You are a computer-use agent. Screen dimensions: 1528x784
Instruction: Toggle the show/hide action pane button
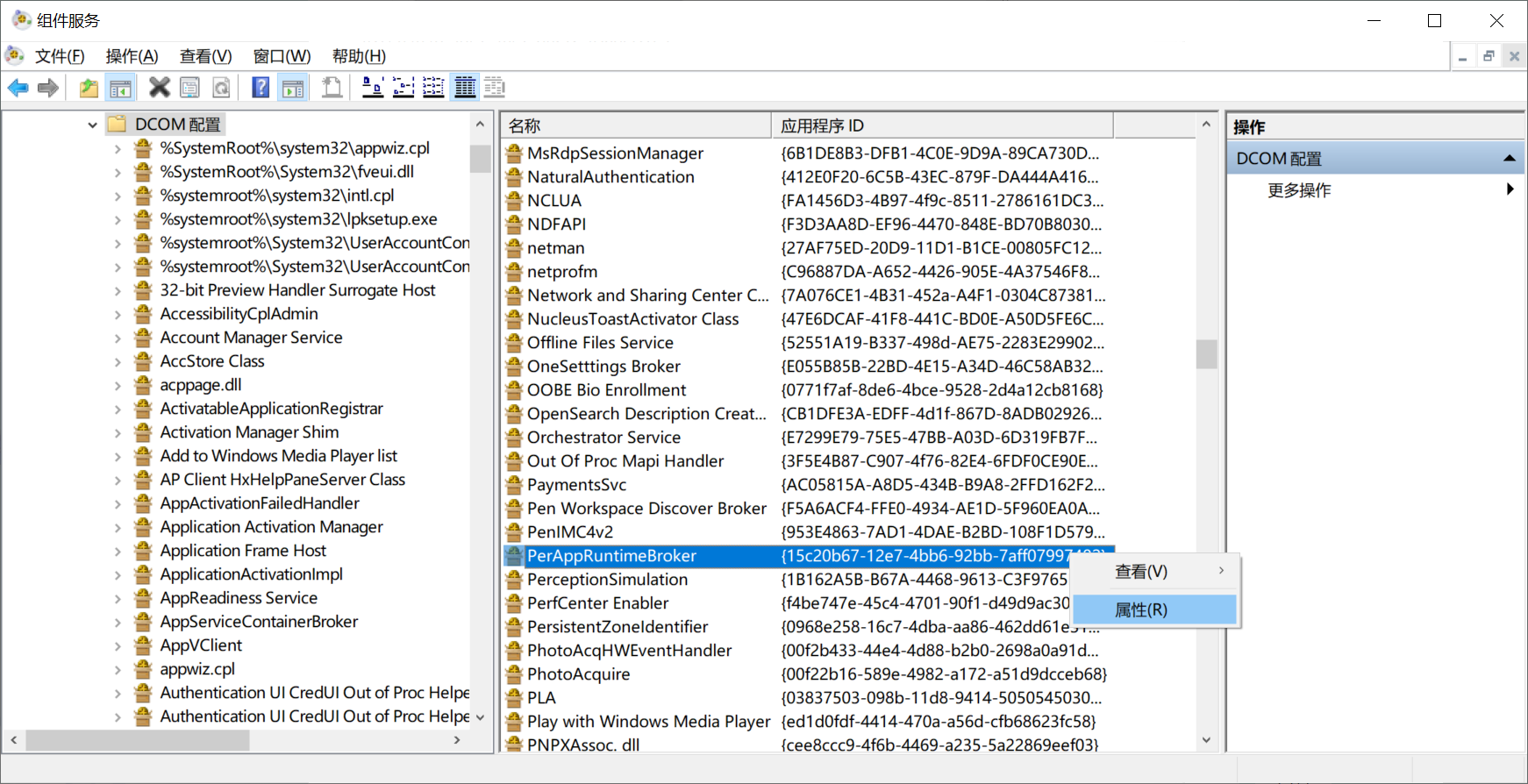click(x=293, y=88)
